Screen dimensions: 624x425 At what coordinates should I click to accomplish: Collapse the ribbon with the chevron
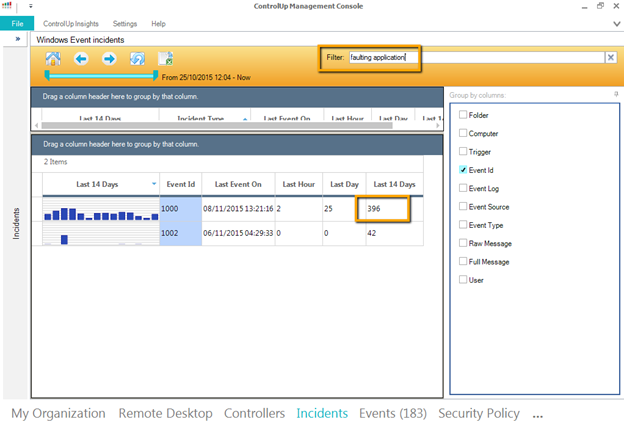(617, 24)
